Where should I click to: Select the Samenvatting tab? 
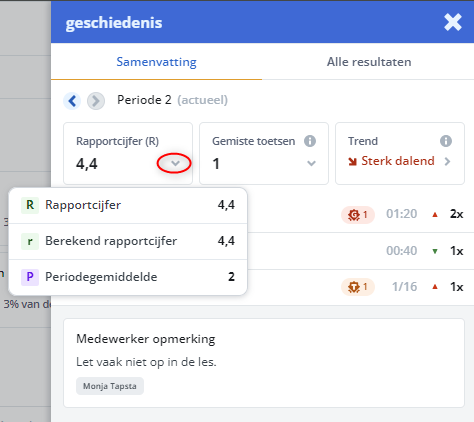[156, 62]
